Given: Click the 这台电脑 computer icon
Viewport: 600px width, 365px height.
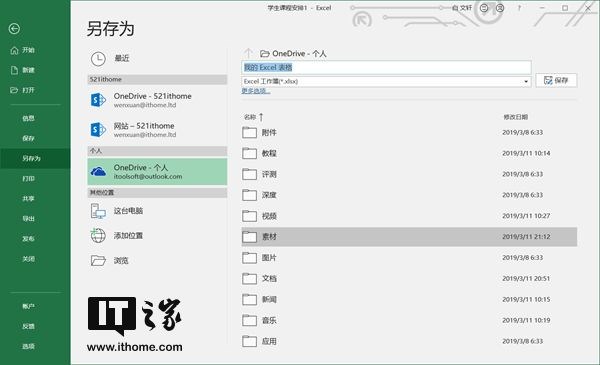Looking at the screenshot, I should (x=98, y=211).
